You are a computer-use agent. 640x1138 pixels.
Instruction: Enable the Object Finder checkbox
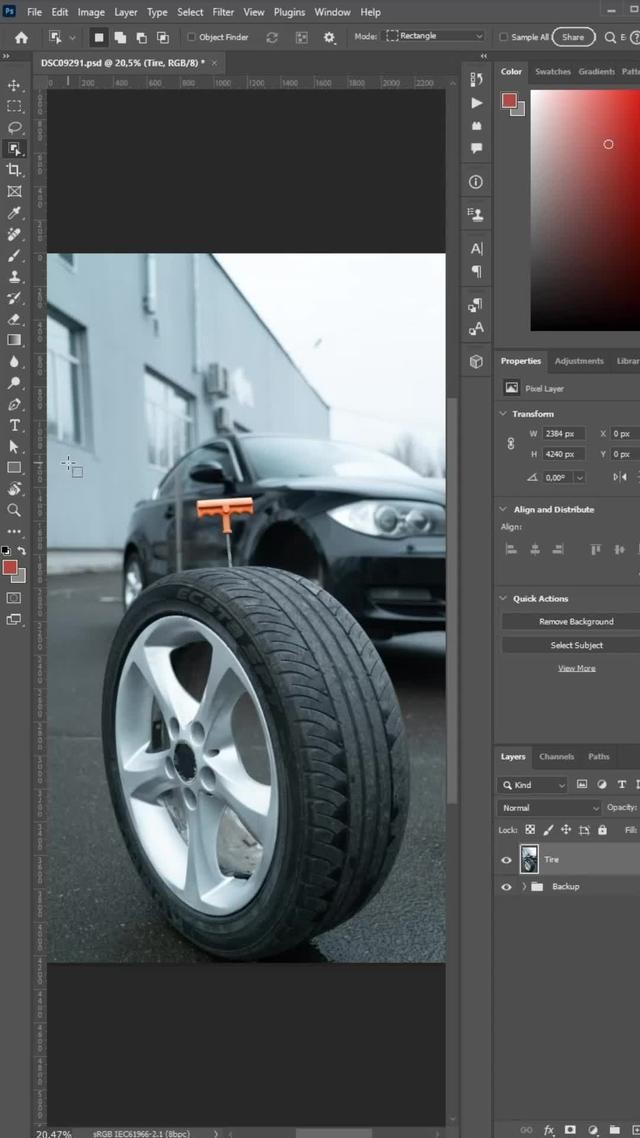192,37
